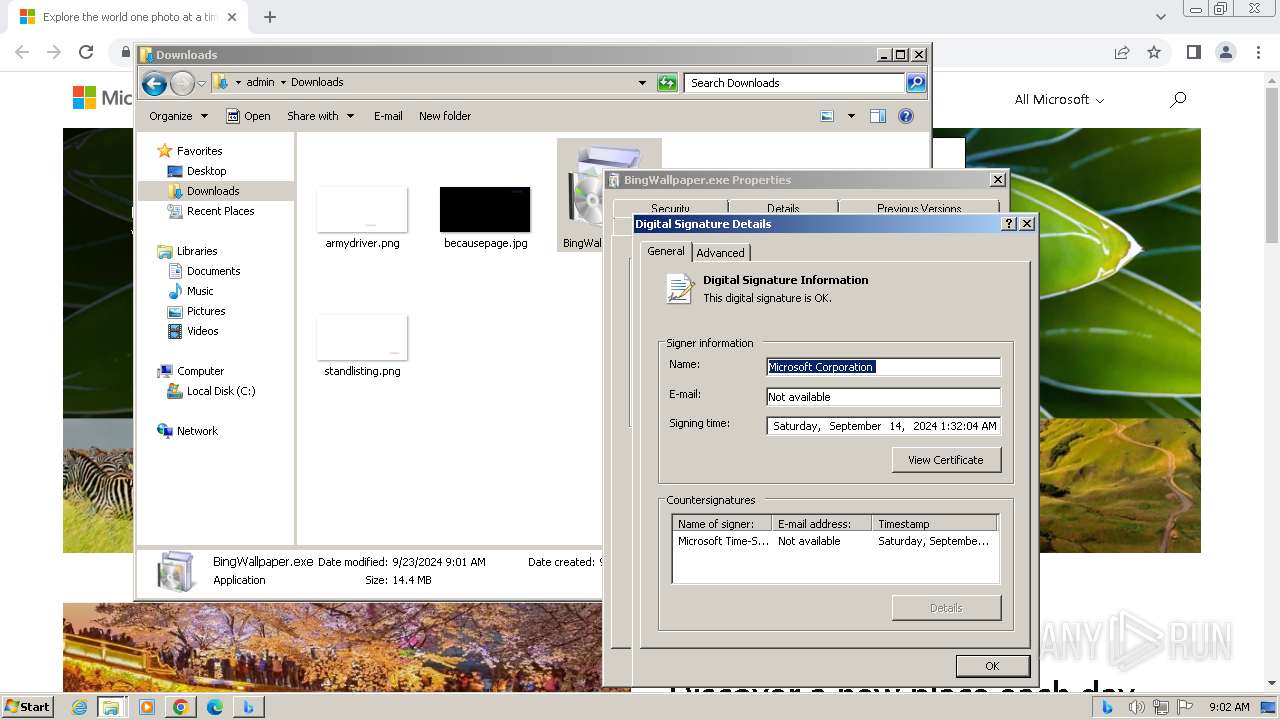Toggle the preview pane icon in Explorer
The image size is (1280, 720).
coord(878,116)
